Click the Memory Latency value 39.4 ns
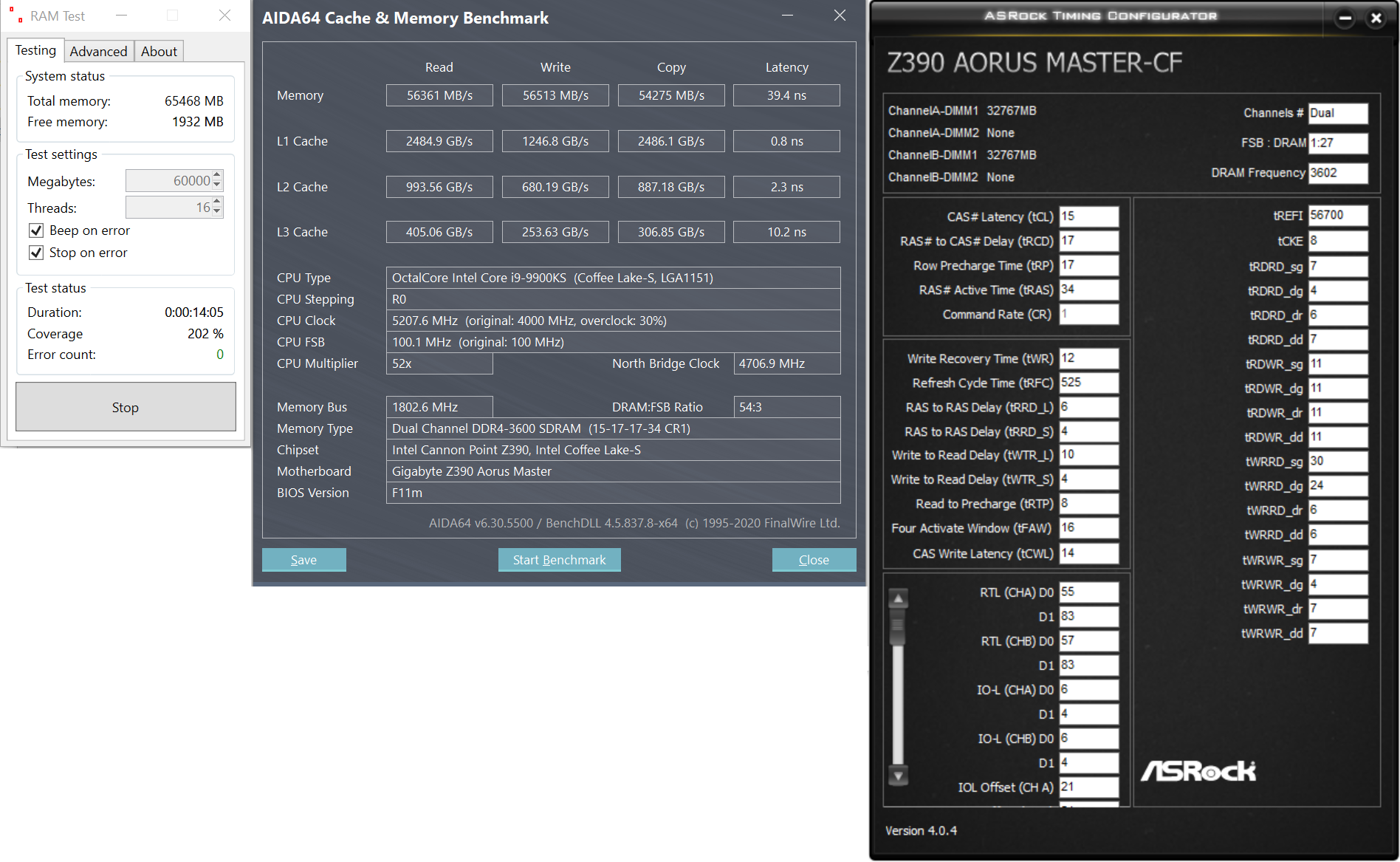 (x=786, y=95)
